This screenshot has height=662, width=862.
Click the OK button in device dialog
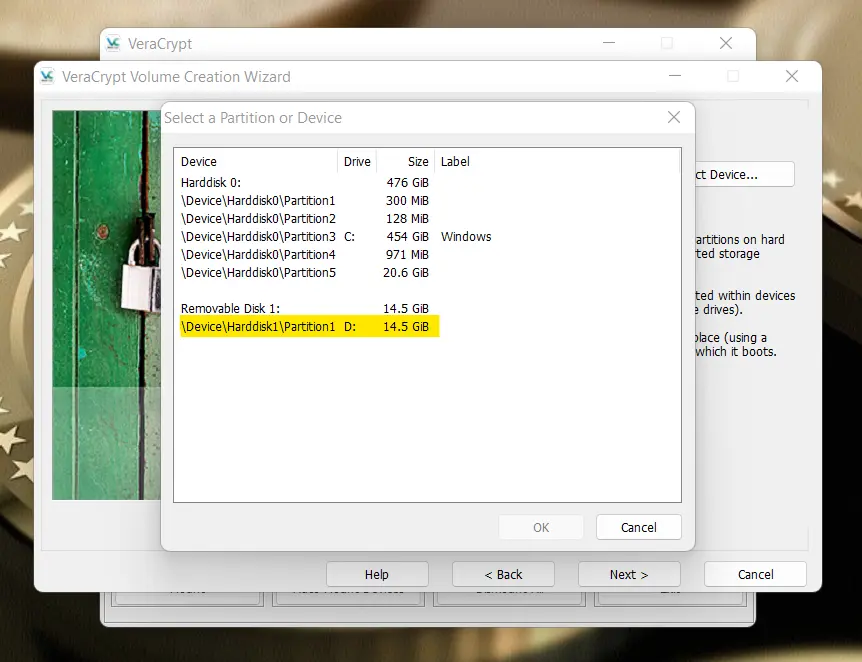click(541, 527)
